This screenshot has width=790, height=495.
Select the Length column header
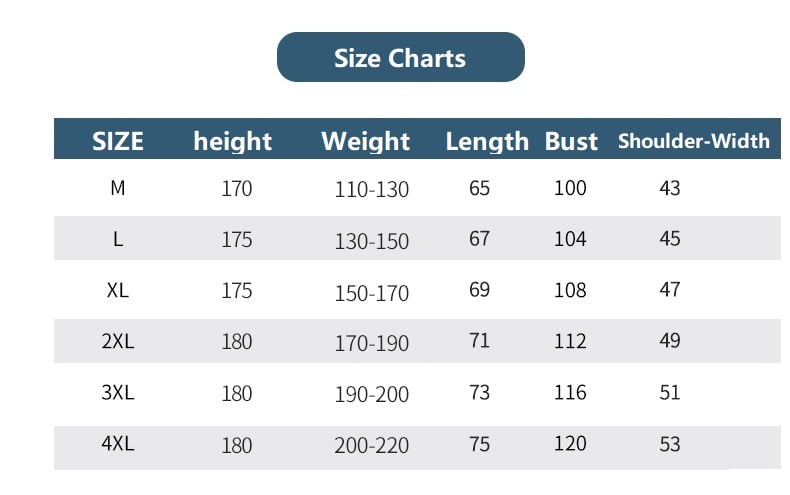pos(486,141)
